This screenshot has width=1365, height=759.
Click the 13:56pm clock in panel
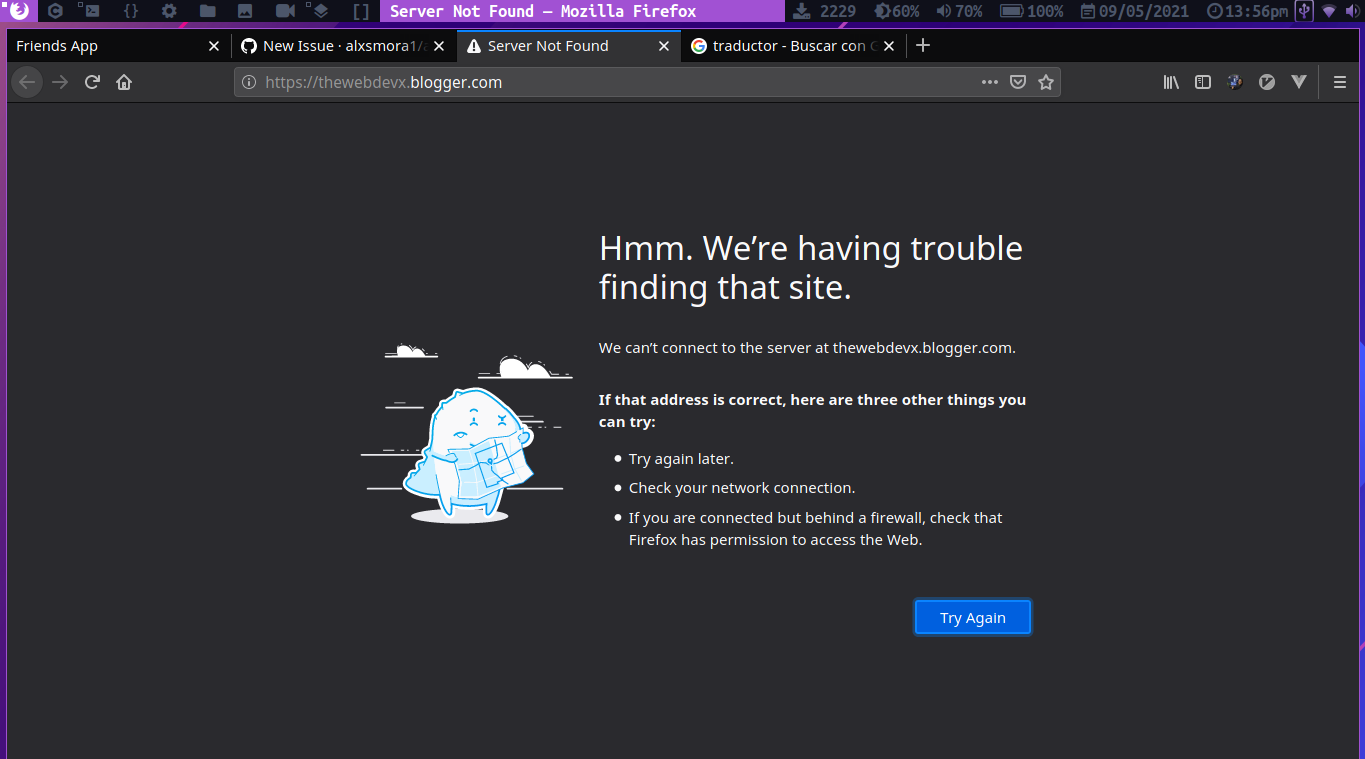1247,11
